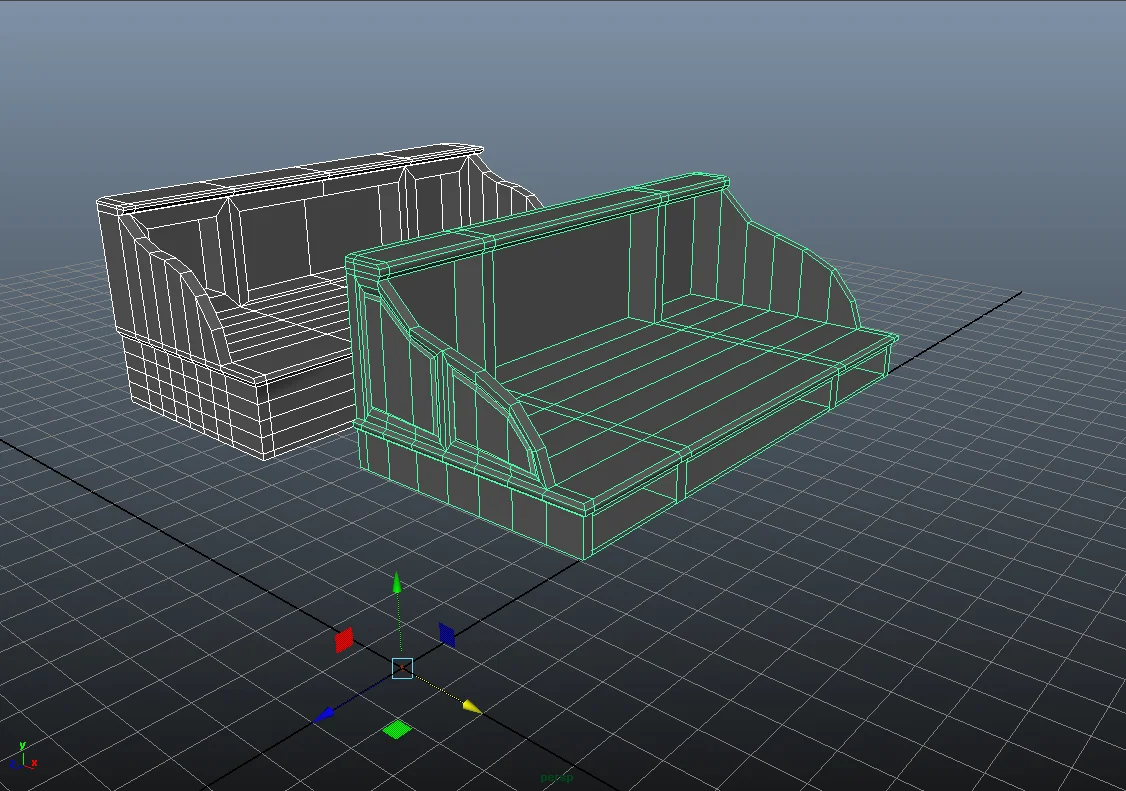Click the XYZ axis indicator in the viewport corner
This screenshot has width=1126, height=791.
[x=23, y=757]
